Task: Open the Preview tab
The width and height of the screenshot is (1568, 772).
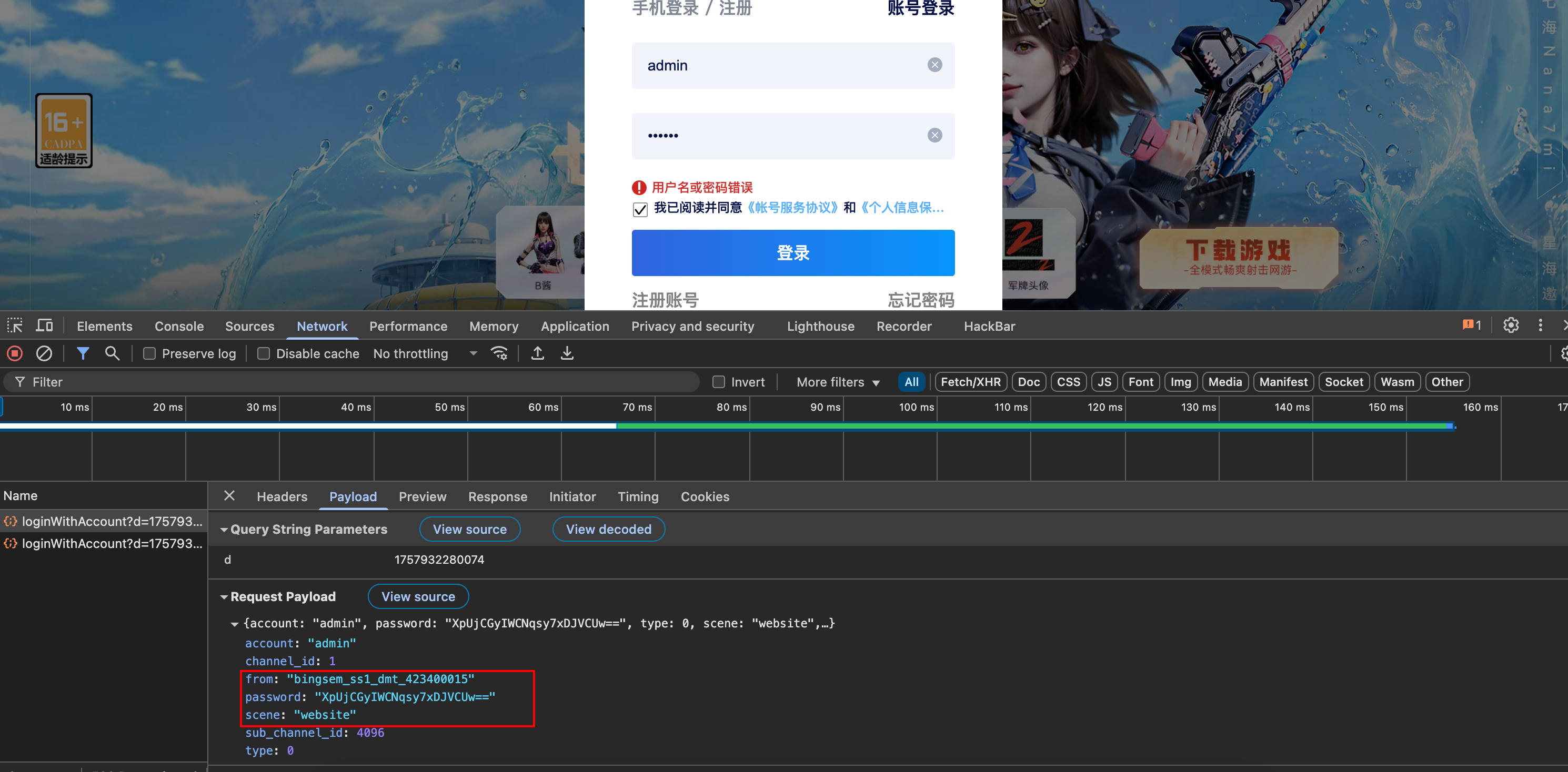Action: 423,496
